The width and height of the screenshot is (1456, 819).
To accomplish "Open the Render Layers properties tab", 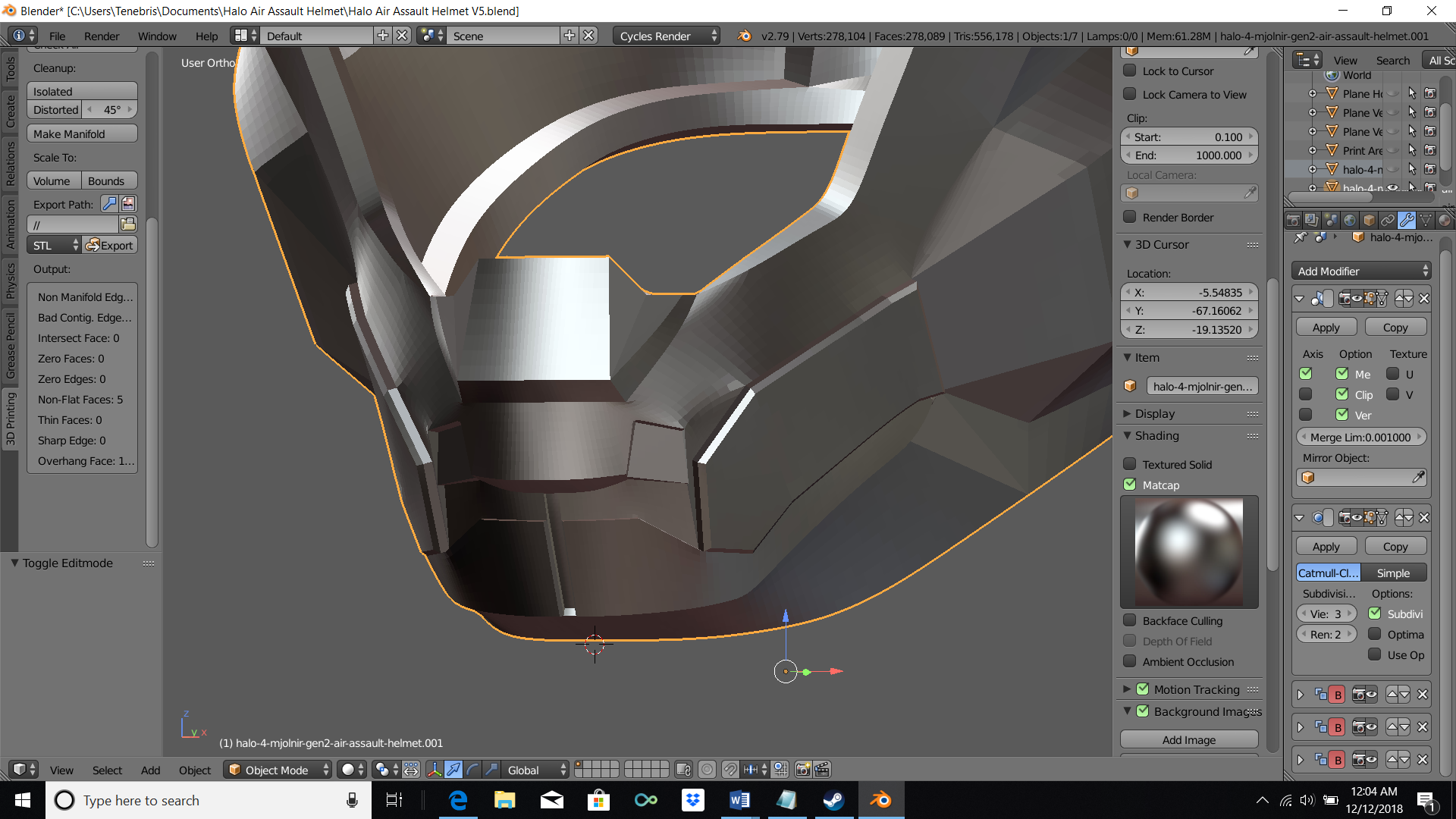I will [x=1312, y=220].
